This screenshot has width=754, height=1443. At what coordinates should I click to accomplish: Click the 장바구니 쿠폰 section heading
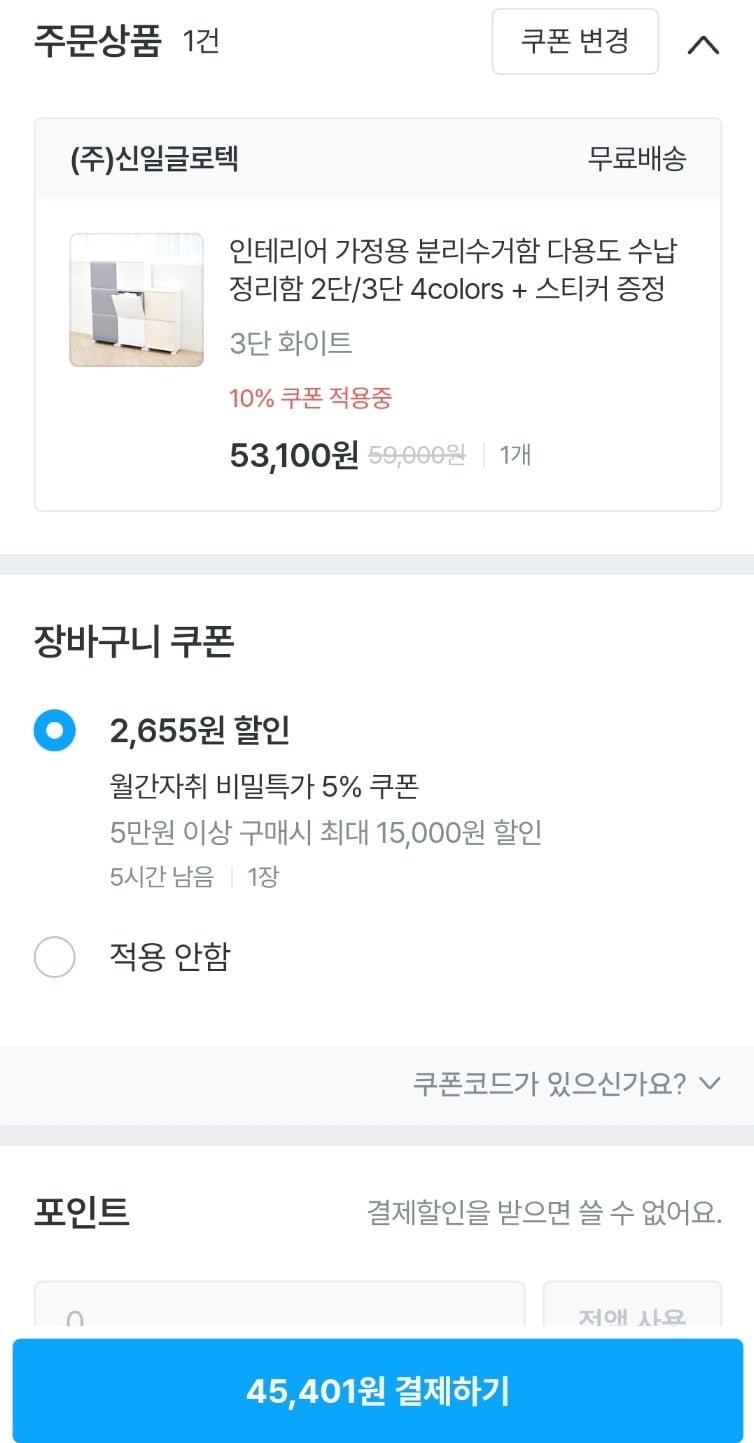coord(134,642)
